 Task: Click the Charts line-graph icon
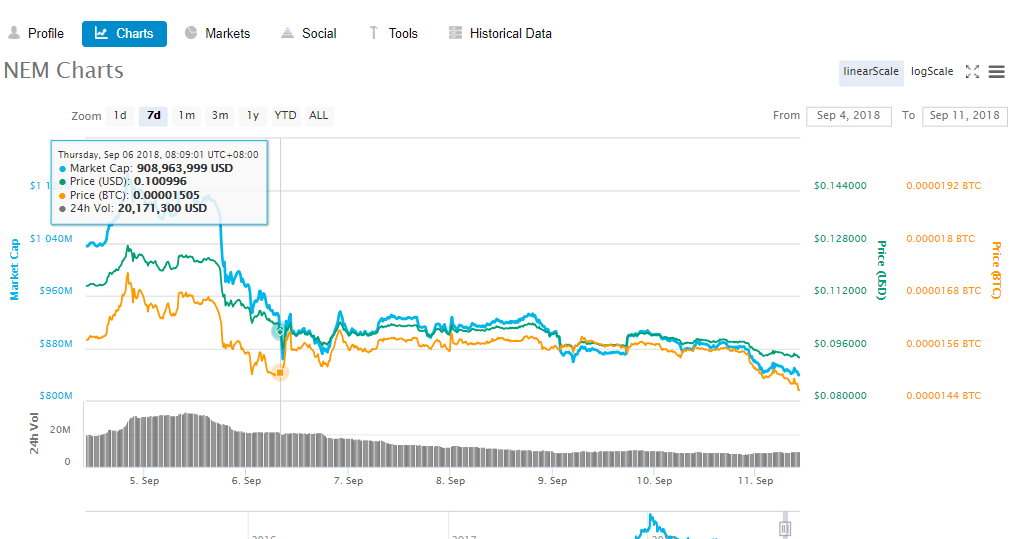[x=101, y=33]
